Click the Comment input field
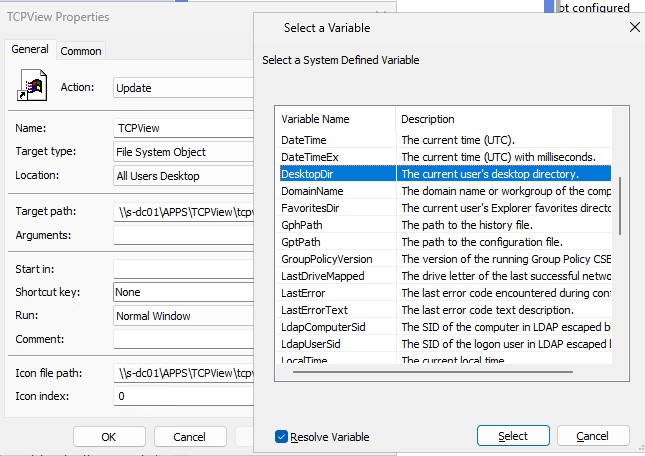 click(183, 339)
